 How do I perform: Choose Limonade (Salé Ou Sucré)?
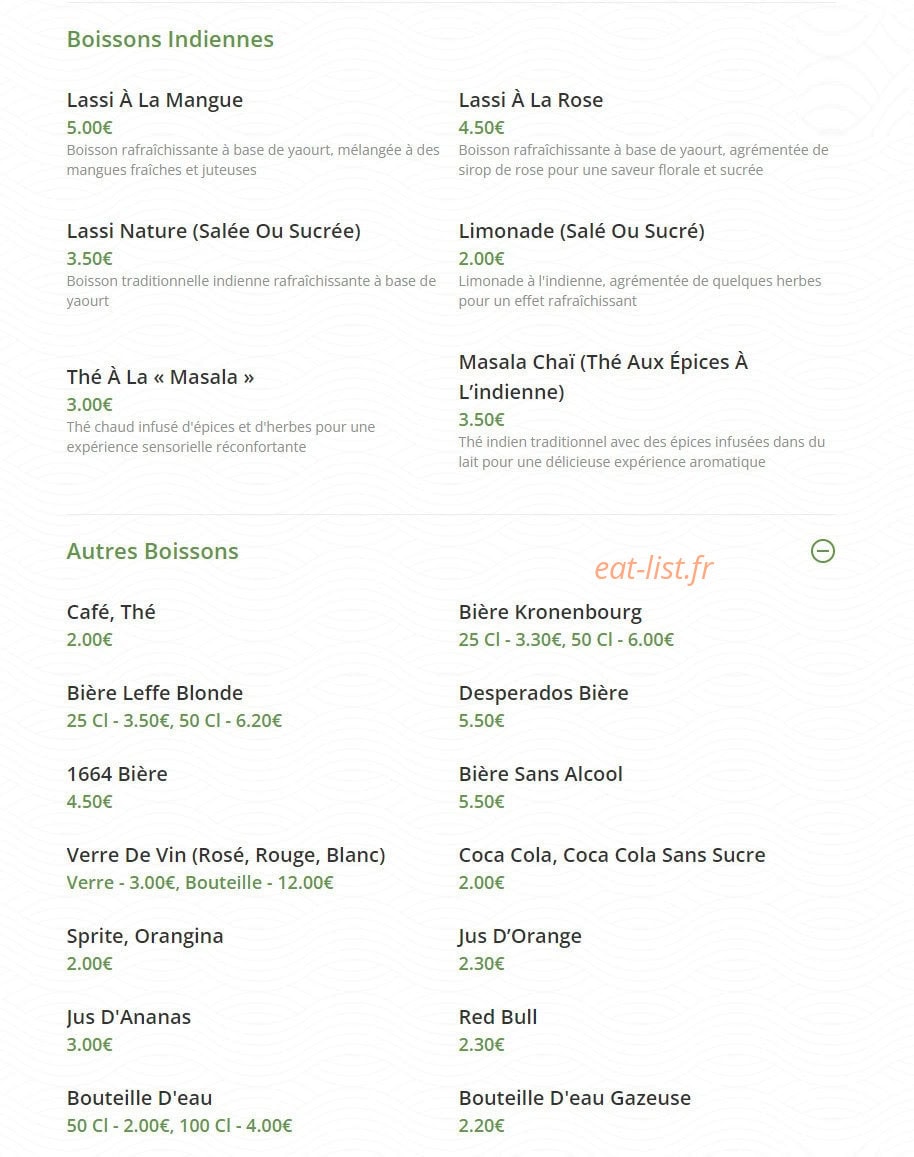[581, 231]
